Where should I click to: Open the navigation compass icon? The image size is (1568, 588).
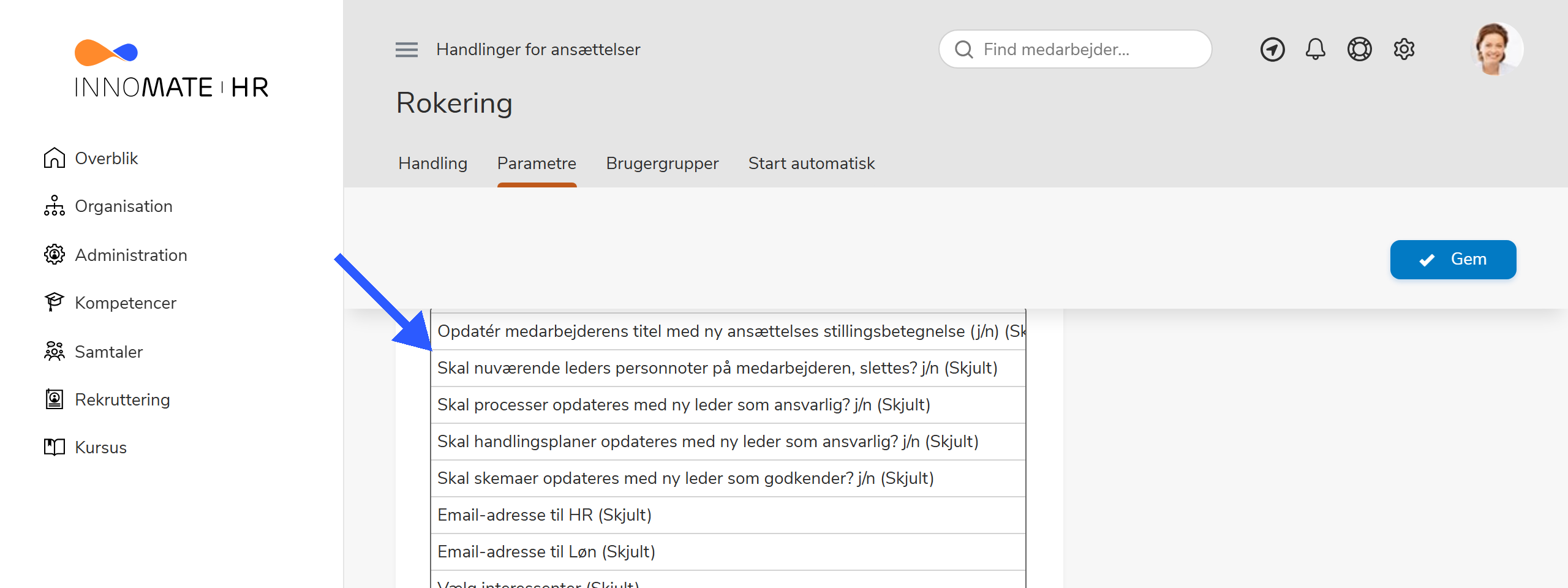(x=1272, y=49)
